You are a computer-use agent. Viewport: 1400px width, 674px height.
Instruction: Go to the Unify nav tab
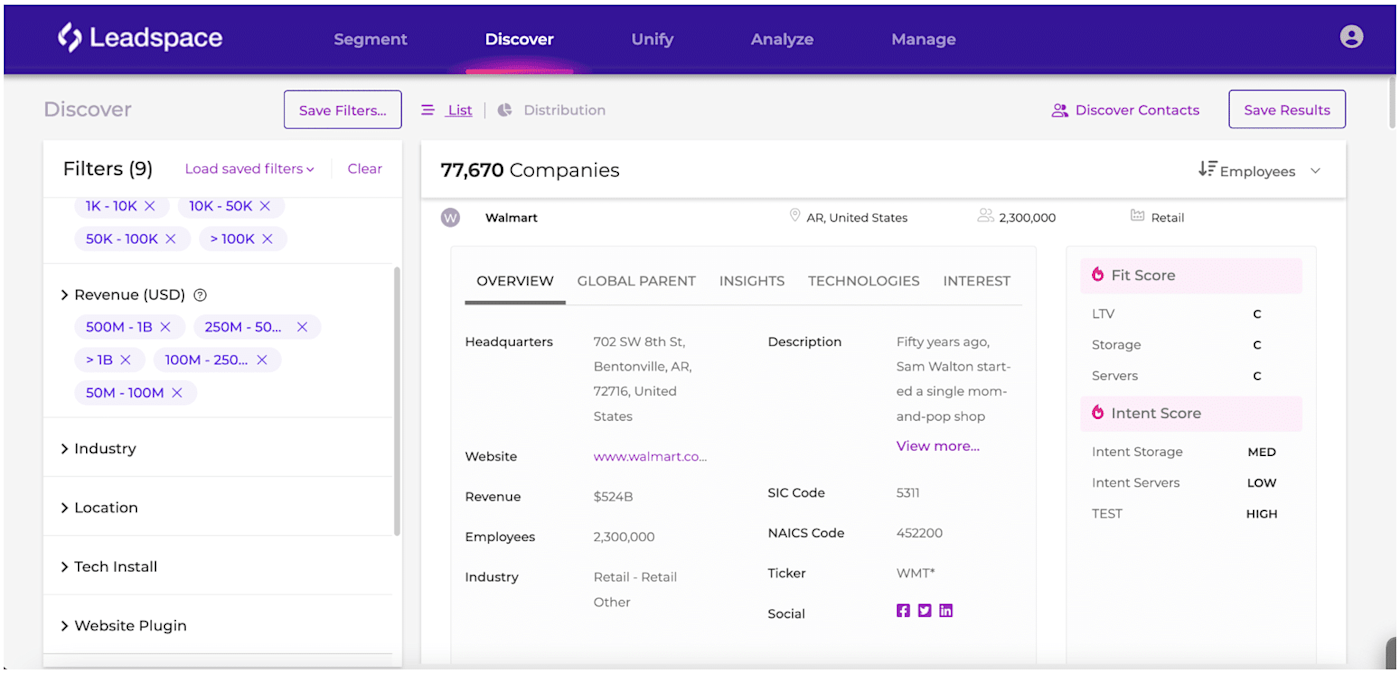652,39
